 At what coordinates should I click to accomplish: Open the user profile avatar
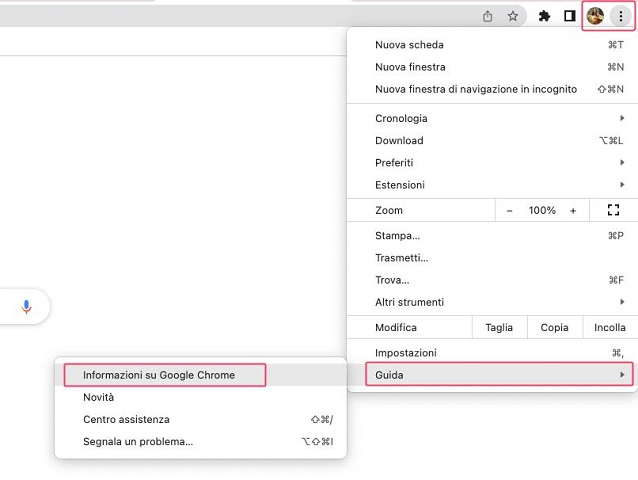pos(595,16)
